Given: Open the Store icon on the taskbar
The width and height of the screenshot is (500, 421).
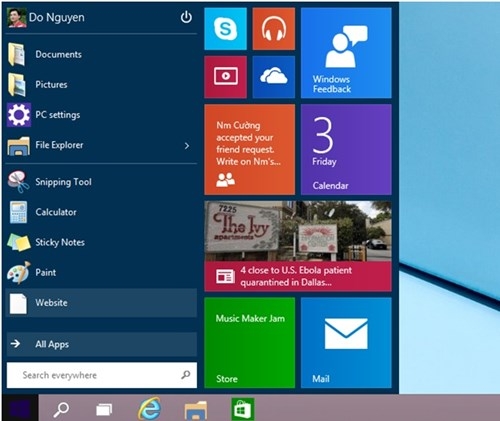Looking at the screenshot, I should click(242, 409).
